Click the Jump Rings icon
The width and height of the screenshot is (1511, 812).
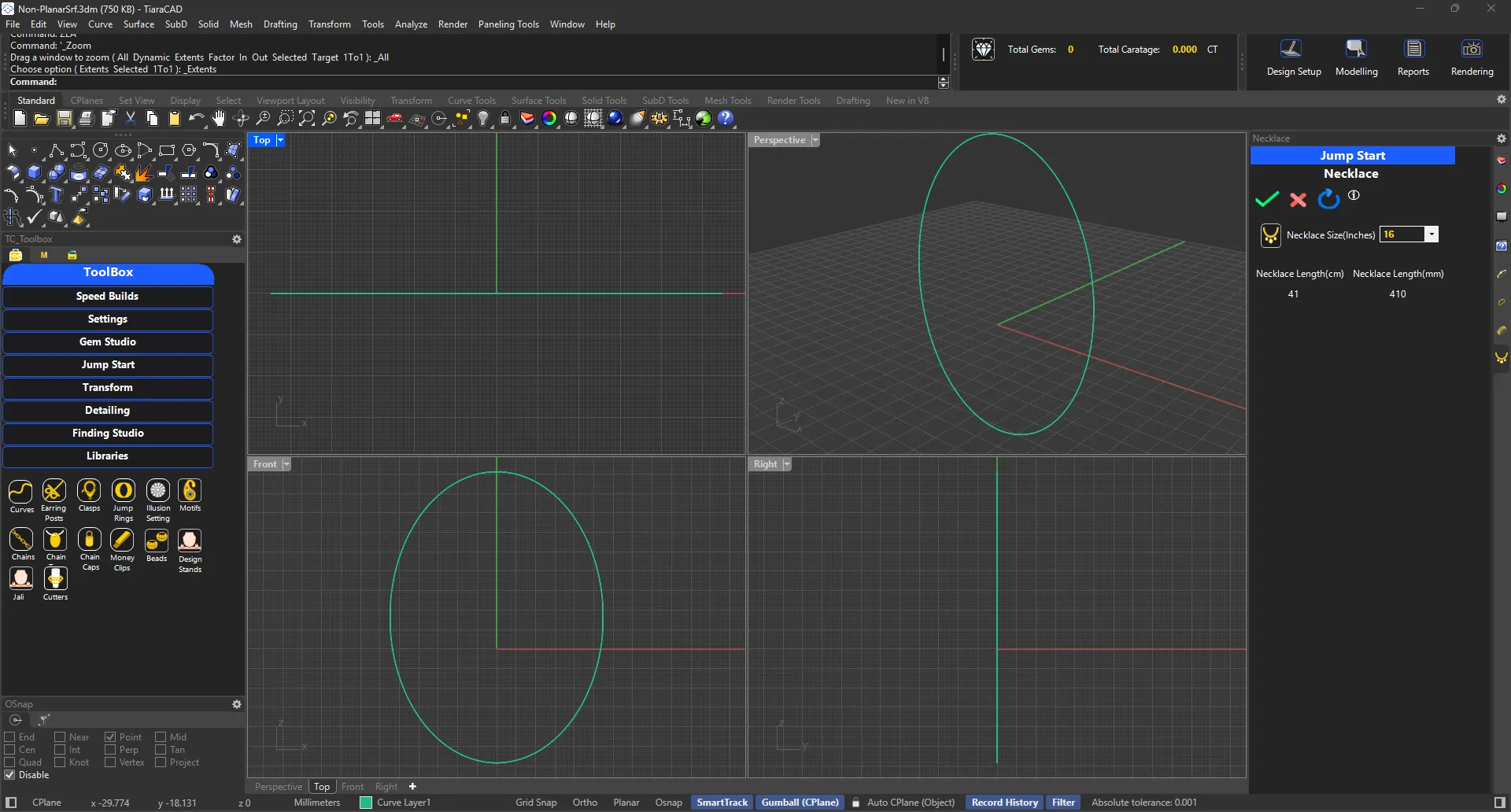124,492
